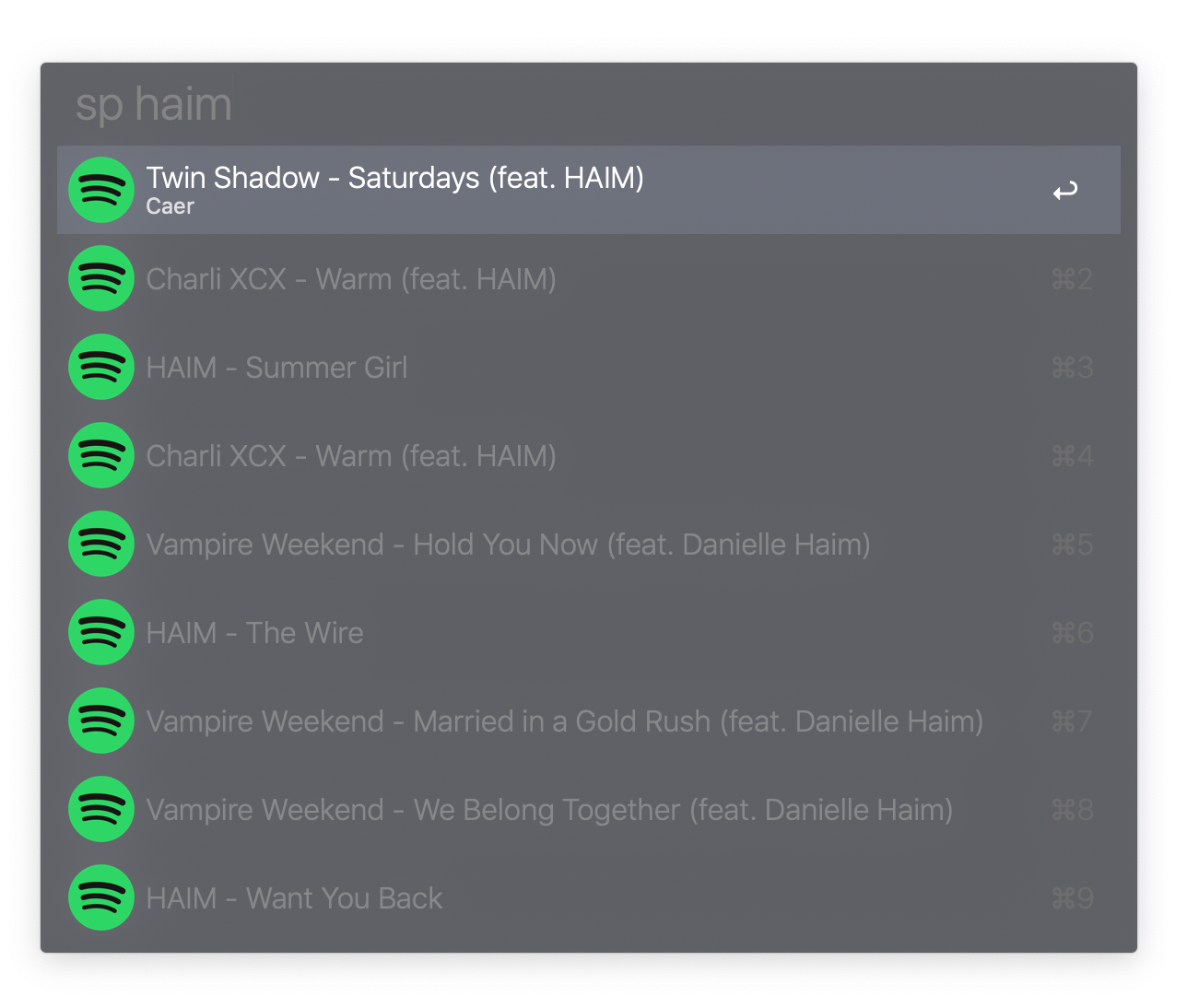Image resolution: width=1187 pixels, height=1008 pixels.
Task: Click Spotify icon next to Married in a Gold Rush
Action: tap(101, 721)
